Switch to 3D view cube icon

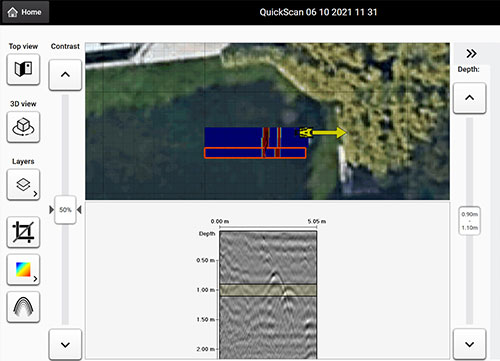[23, 127]
